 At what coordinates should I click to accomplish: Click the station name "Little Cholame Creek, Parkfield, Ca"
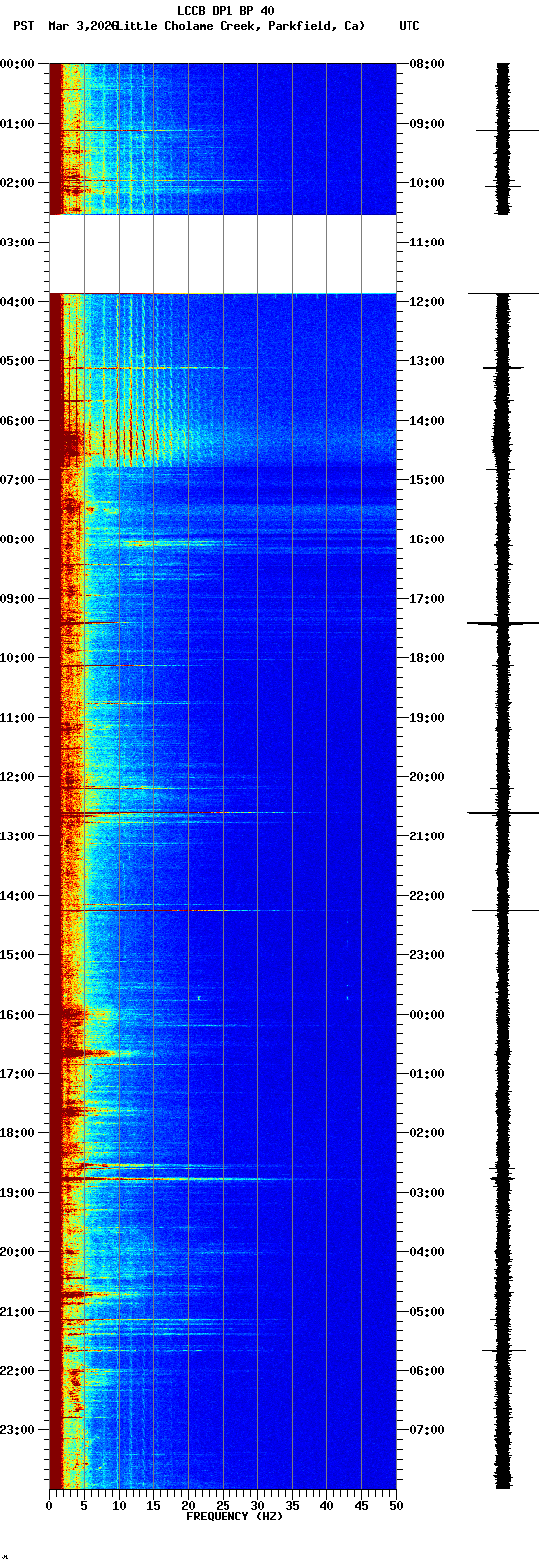(x=240, y=25)
